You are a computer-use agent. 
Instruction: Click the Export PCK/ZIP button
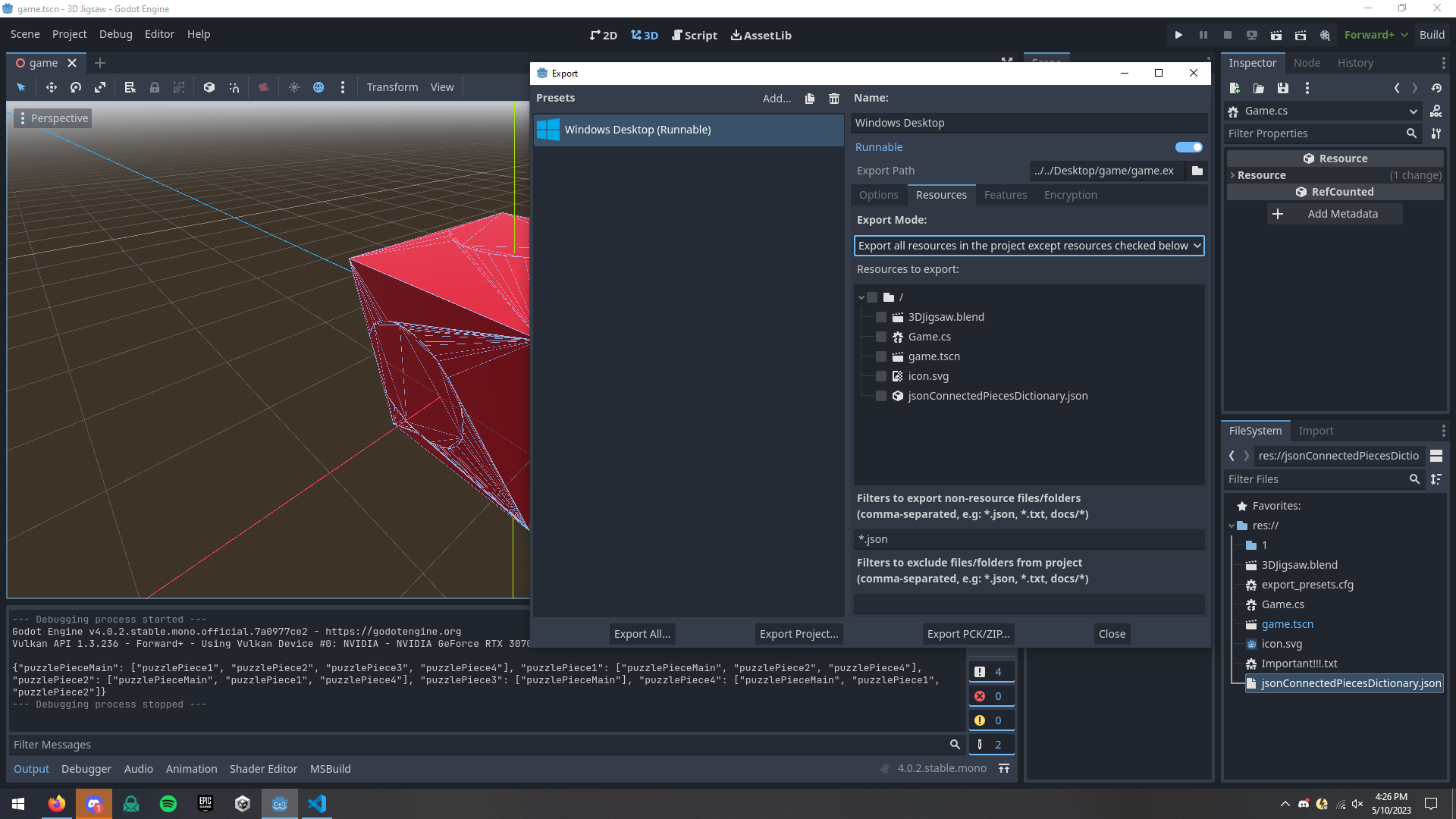click(968, 633)
